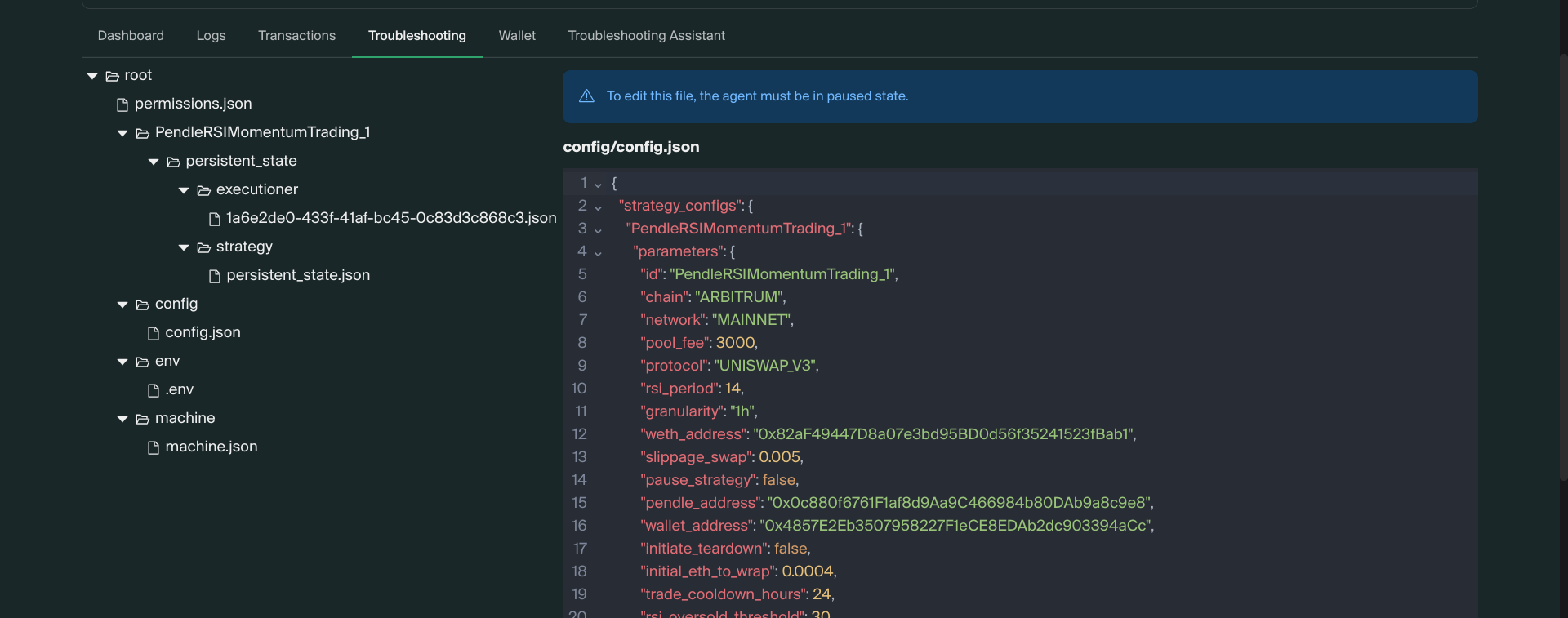
Task: Click the trade_cooldown_hours value 24
Action: (822, 594)
